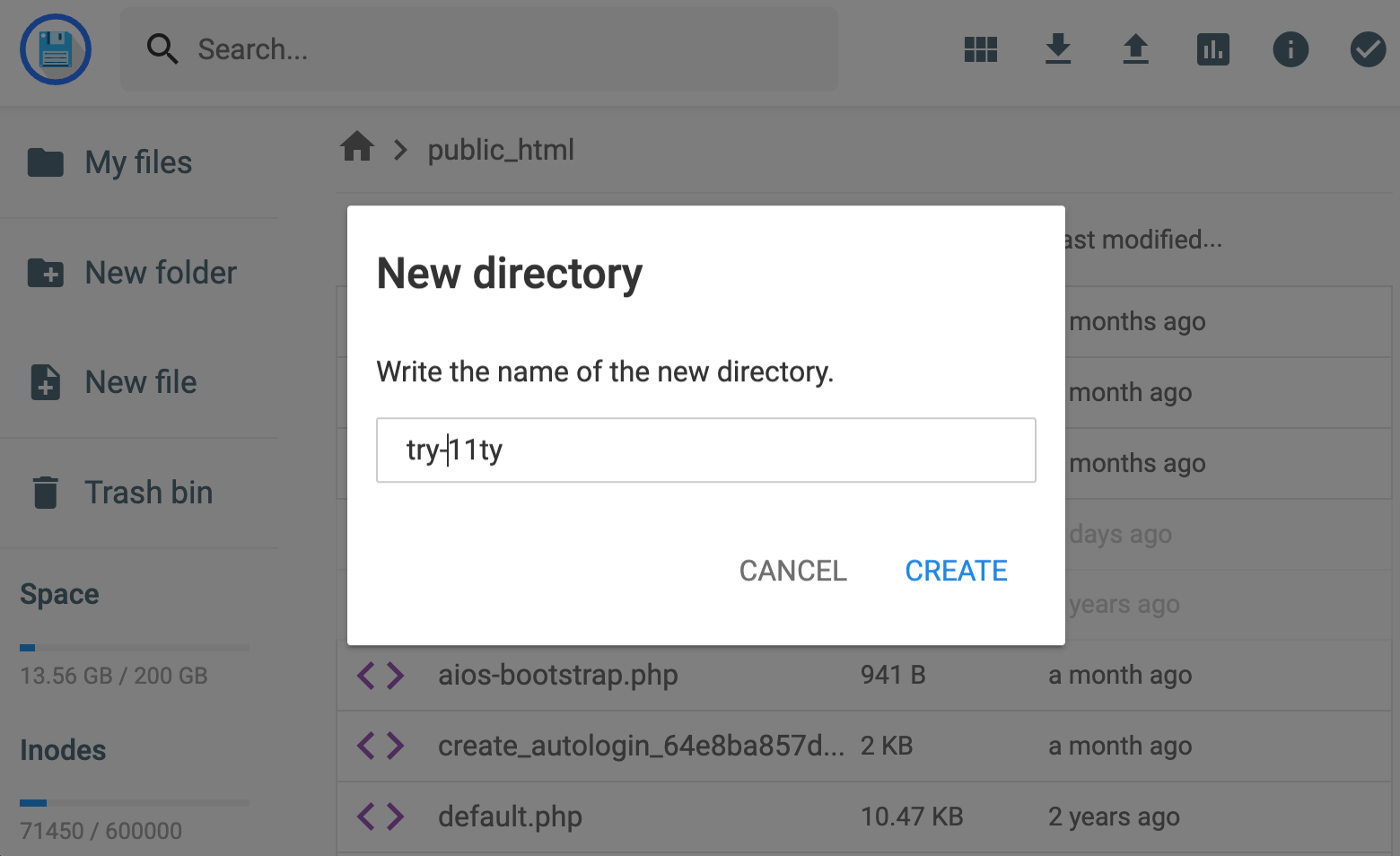1400x856 pixels.
Task: Open the disk usage chart icon
Action: [1212, 49]
